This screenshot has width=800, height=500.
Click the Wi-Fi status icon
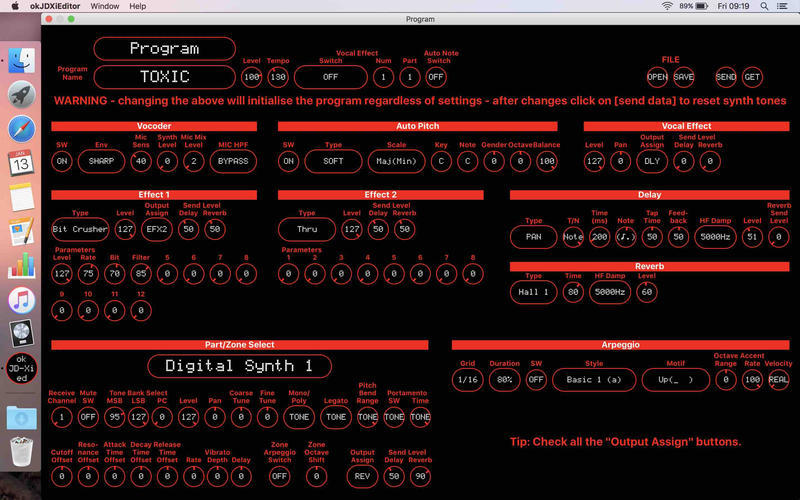666,6
